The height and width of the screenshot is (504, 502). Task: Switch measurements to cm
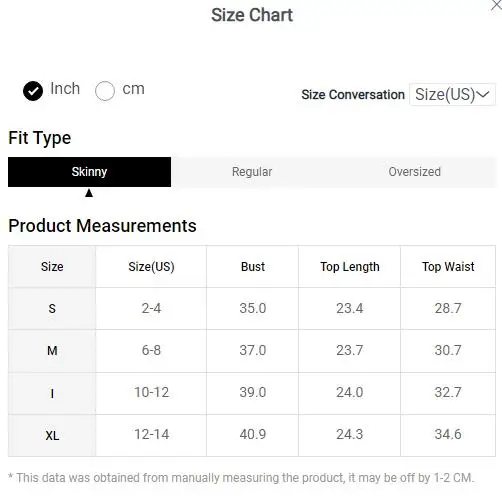coord(105,91)
